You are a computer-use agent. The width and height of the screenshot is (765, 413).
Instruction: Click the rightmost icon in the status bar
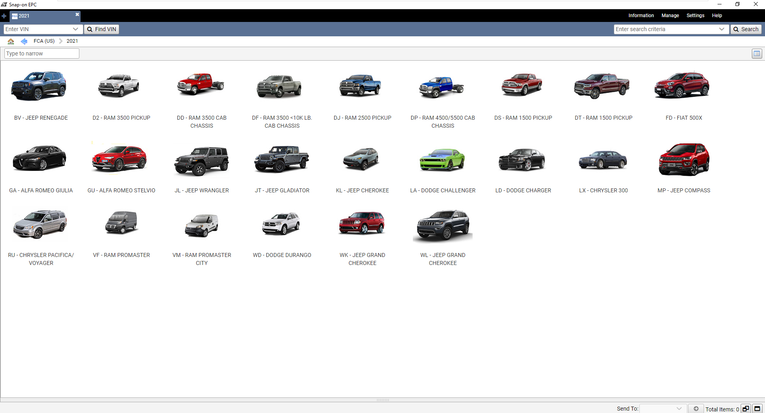click(757, 408)
